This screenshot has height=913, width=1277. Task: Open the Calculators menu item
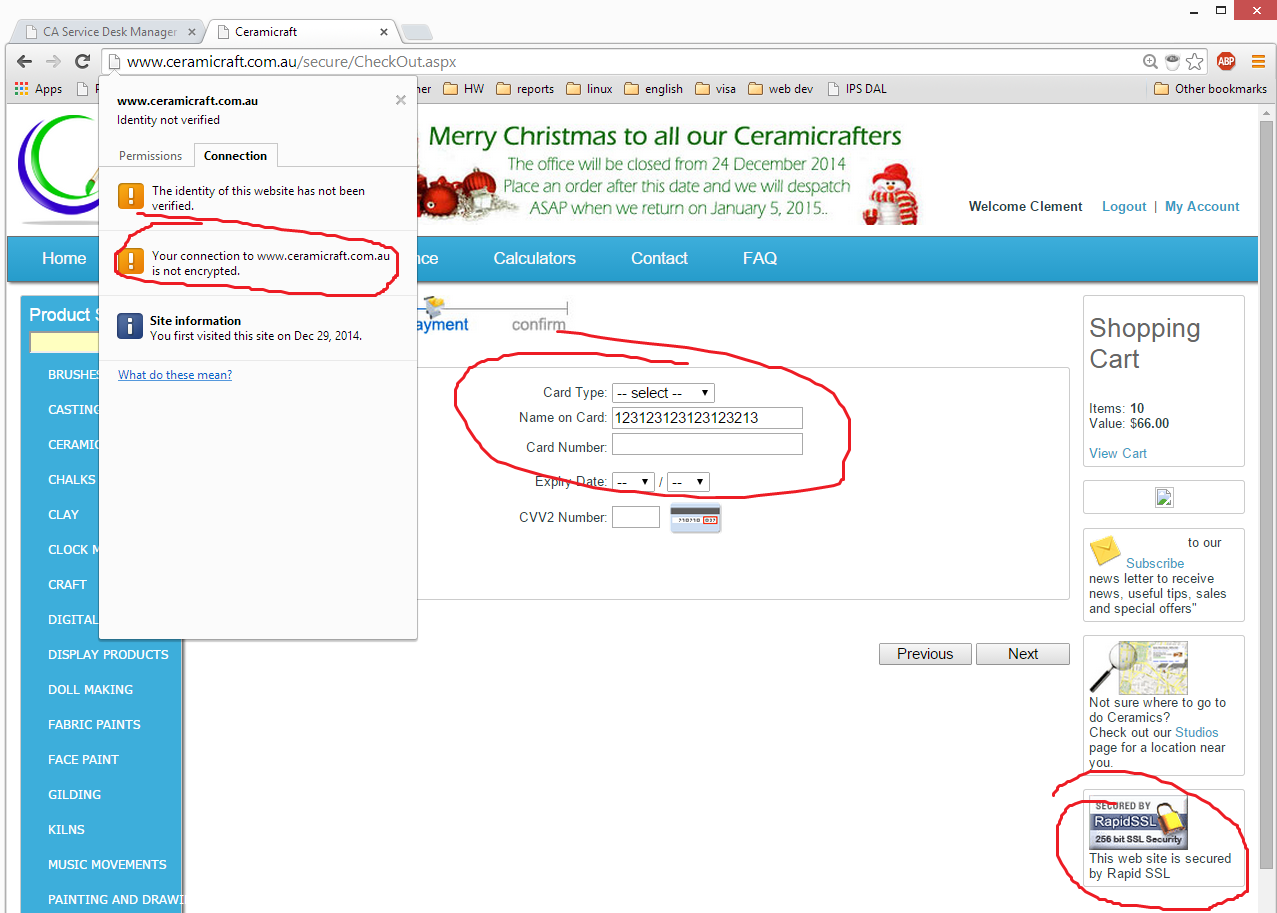(535, 259)
